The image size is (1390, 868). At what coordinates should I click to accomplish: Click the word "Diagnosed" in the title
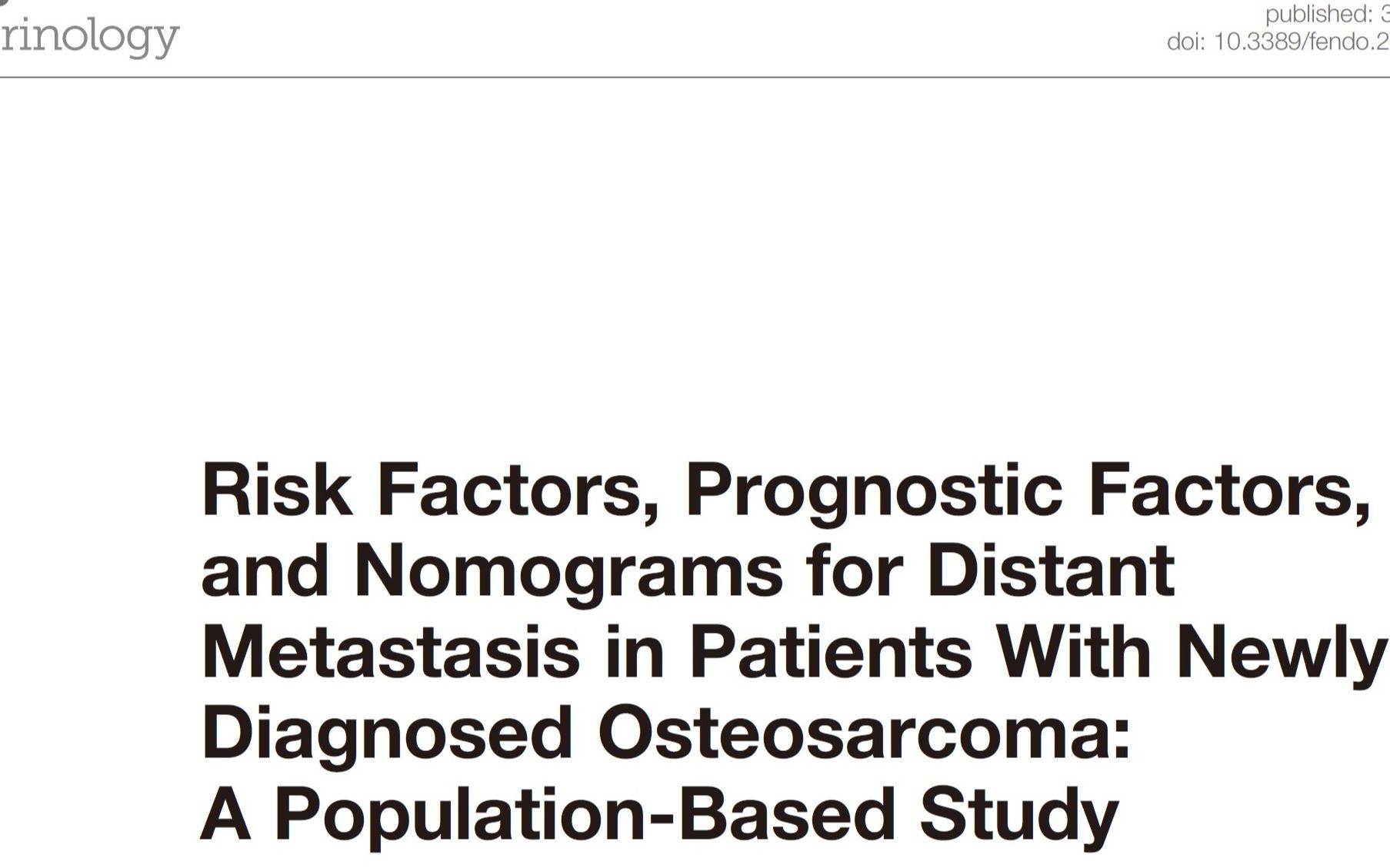[x=387, y=734]
